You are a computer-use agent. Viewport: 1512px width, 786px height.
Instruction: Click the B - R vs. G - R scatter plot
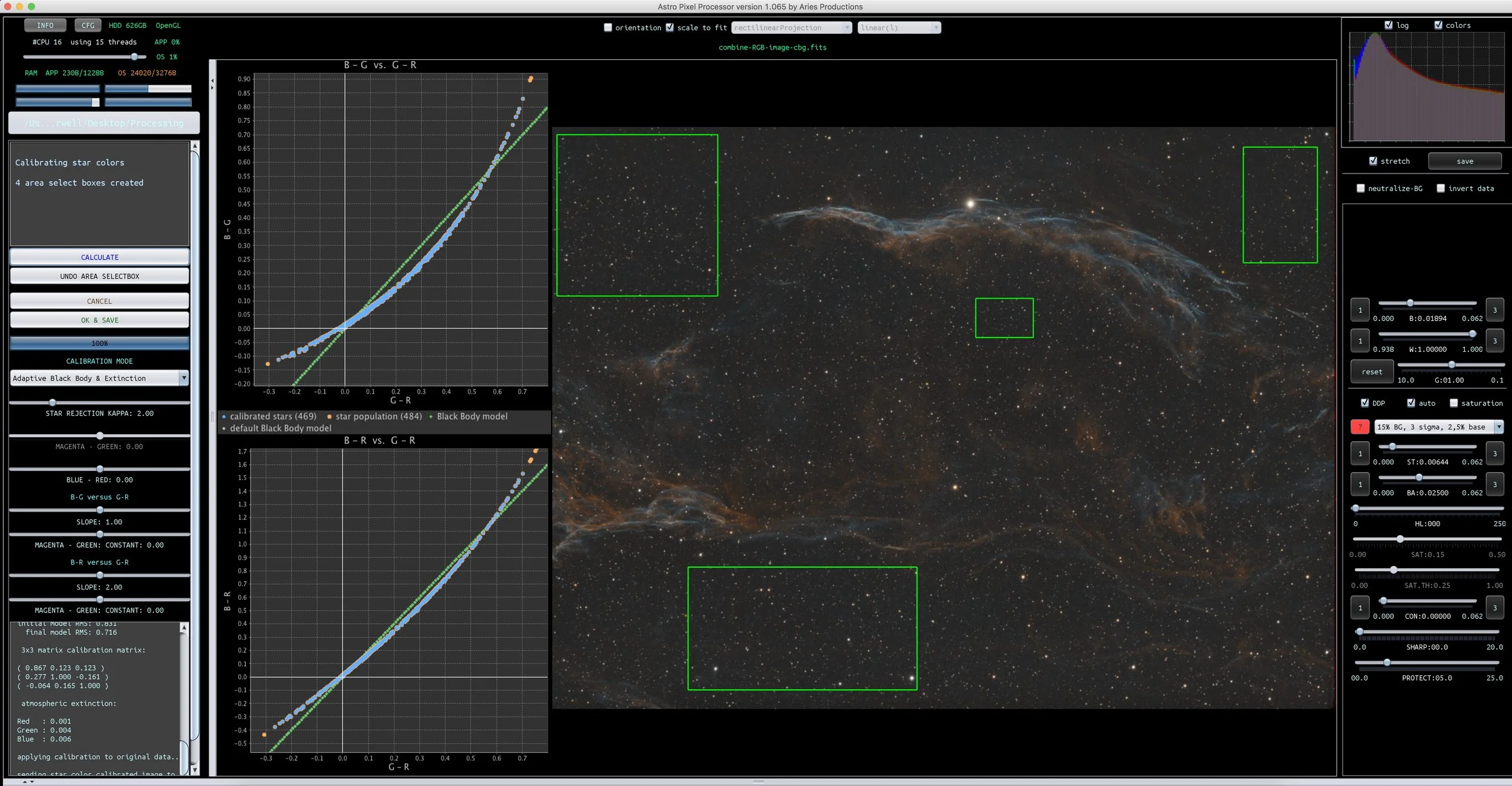[x=399, y=600]
